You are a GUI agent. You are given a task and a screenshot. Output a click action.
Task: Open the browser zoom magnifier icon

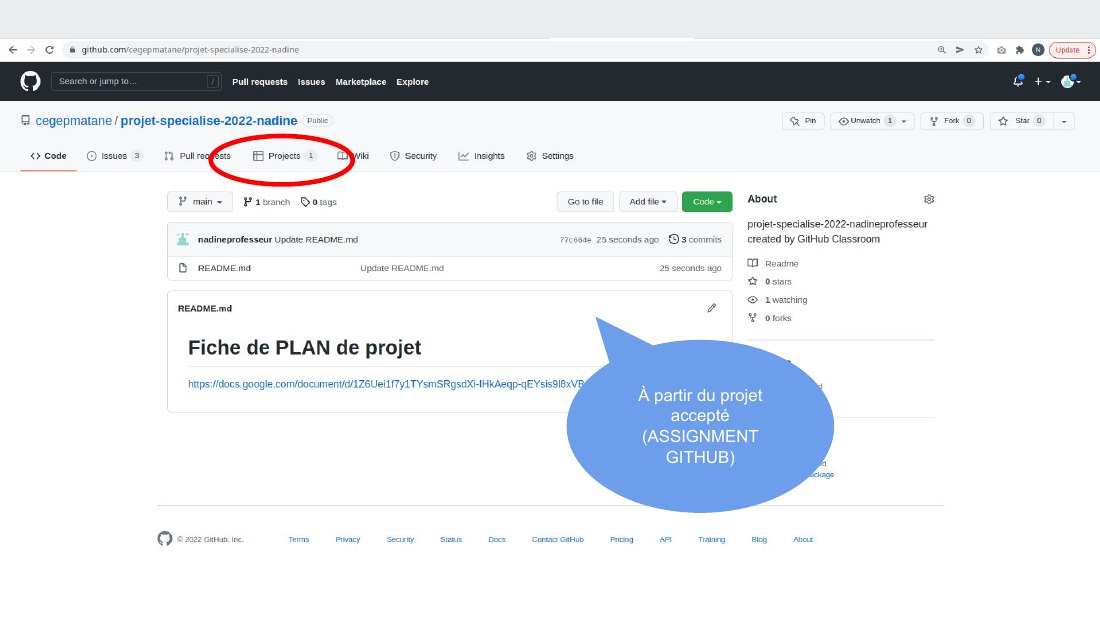(941, 50)
